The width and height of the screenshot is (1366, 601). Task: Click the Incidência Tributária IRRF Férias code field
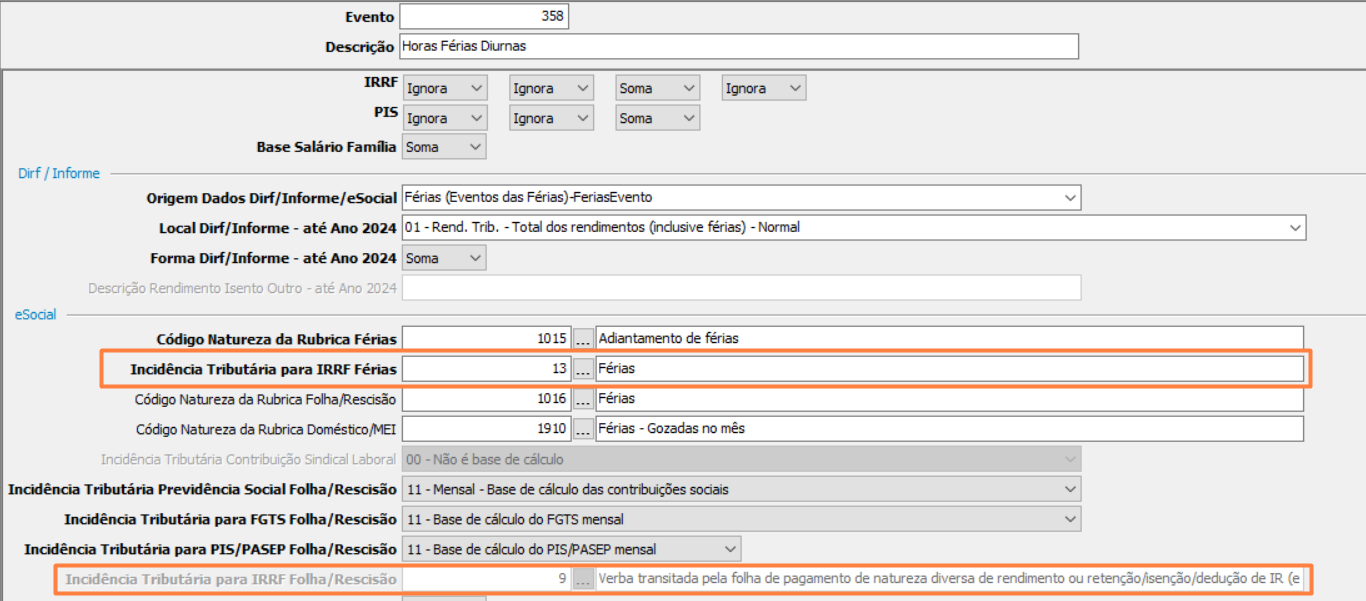pos(486,369)
